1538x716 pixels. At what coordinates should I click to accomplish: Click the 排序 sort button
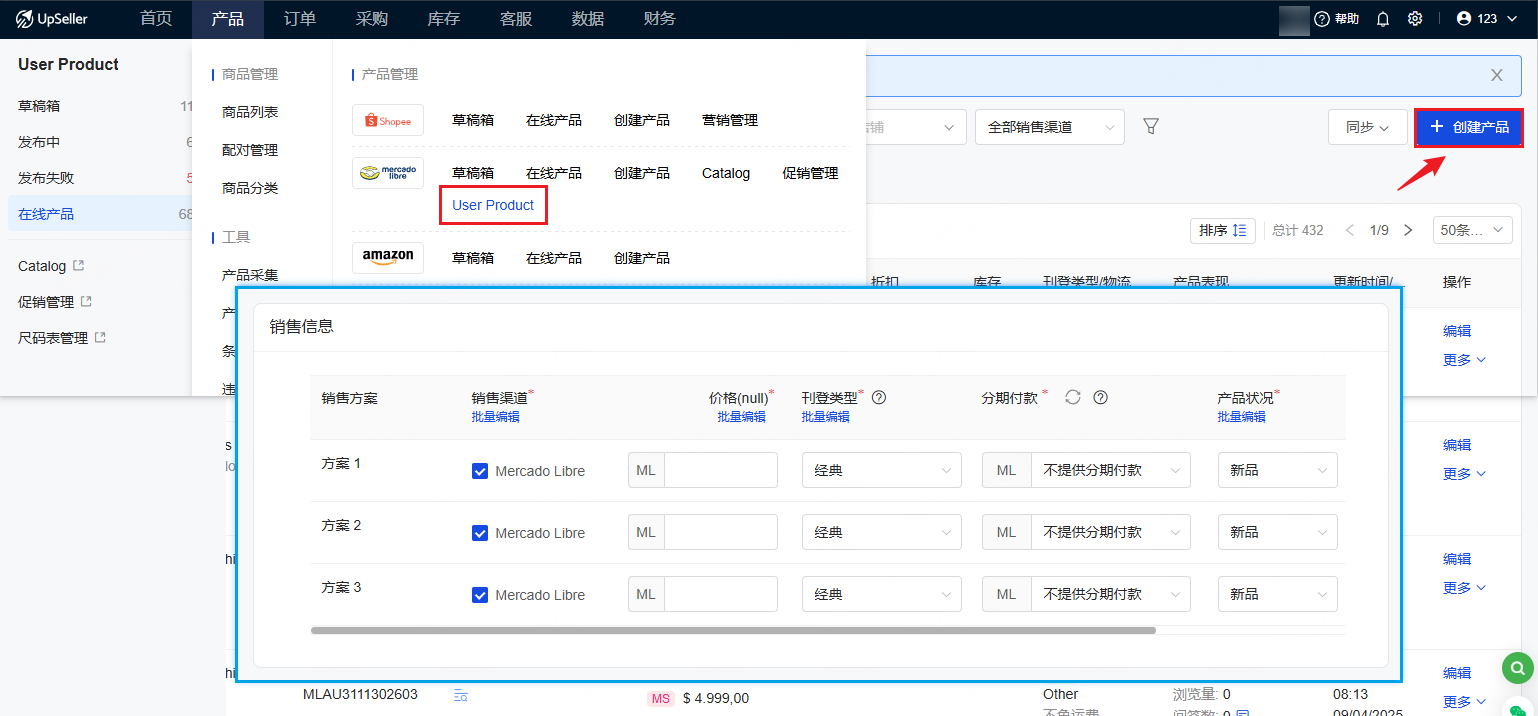tap(1222, 230)
